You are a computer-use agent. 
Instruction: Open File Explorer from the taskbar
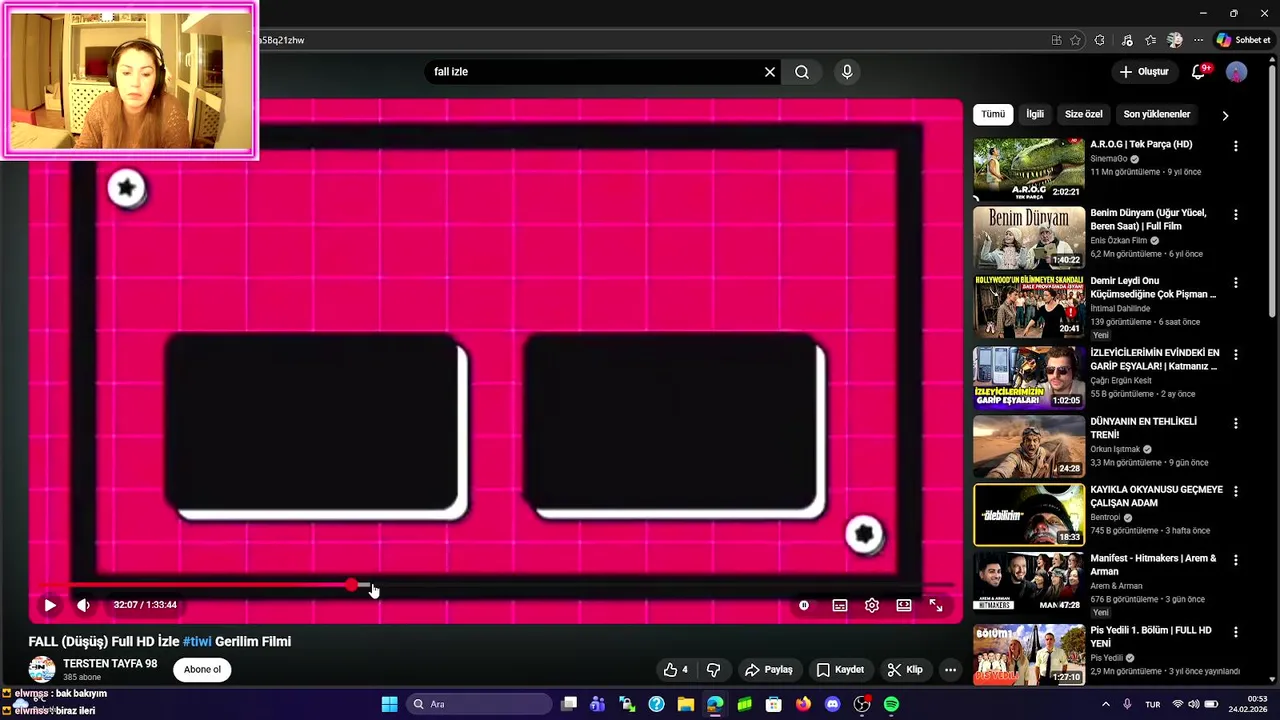[x=686, y=704]
